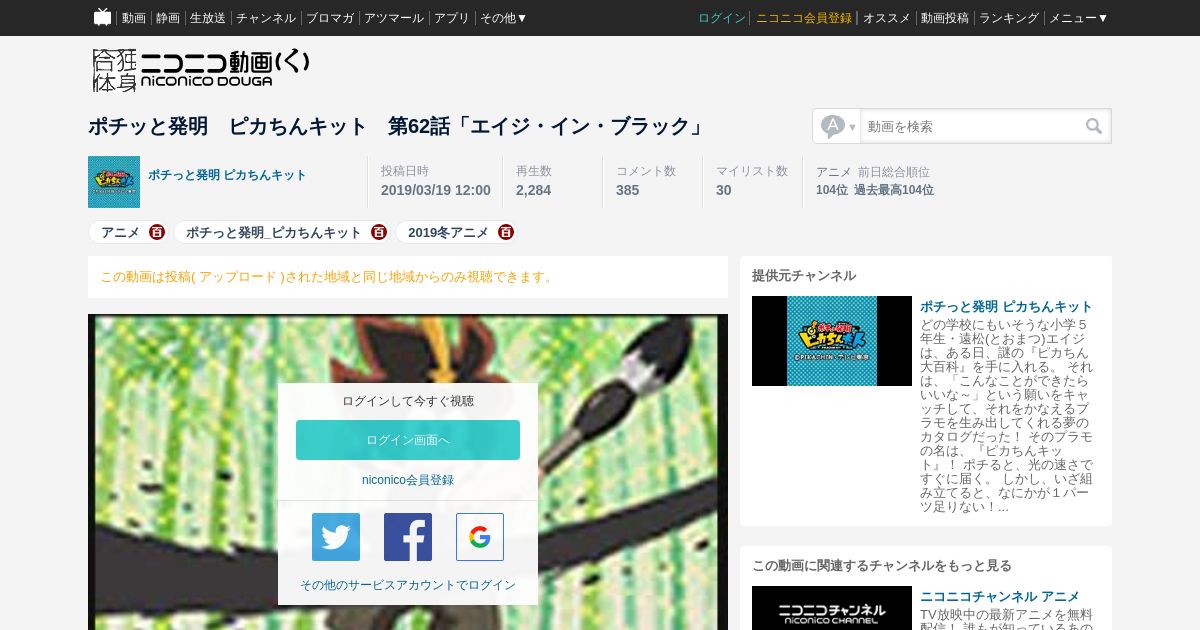Viewport: 1200px width, 630px height.
Task: Click the 2,284 view count value
Action: [x=533, y=190]
